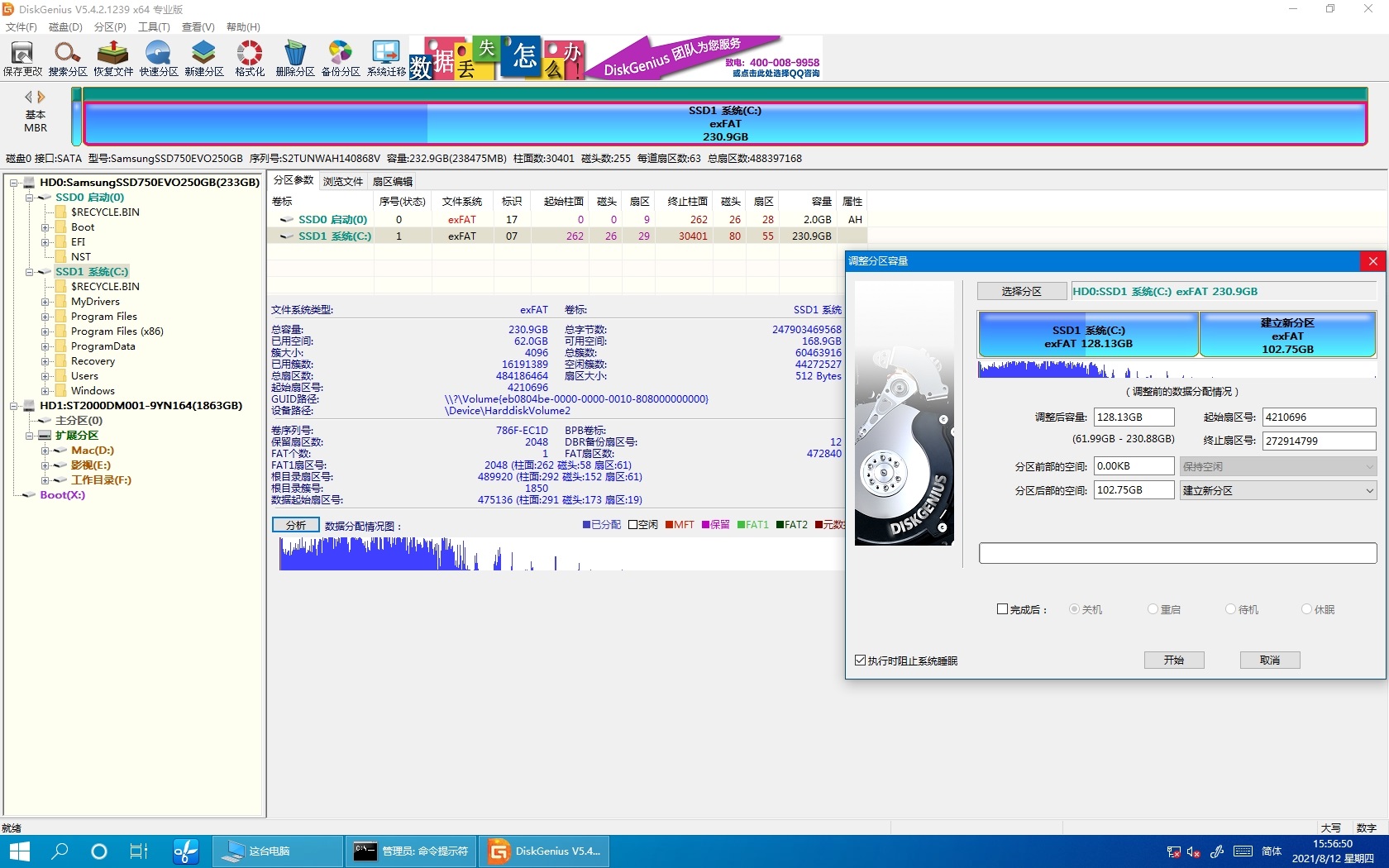Click the 保存更改 (Save Changes) toolbar icon
Viewport: 1389px width, 868px height.
(22, 58)
